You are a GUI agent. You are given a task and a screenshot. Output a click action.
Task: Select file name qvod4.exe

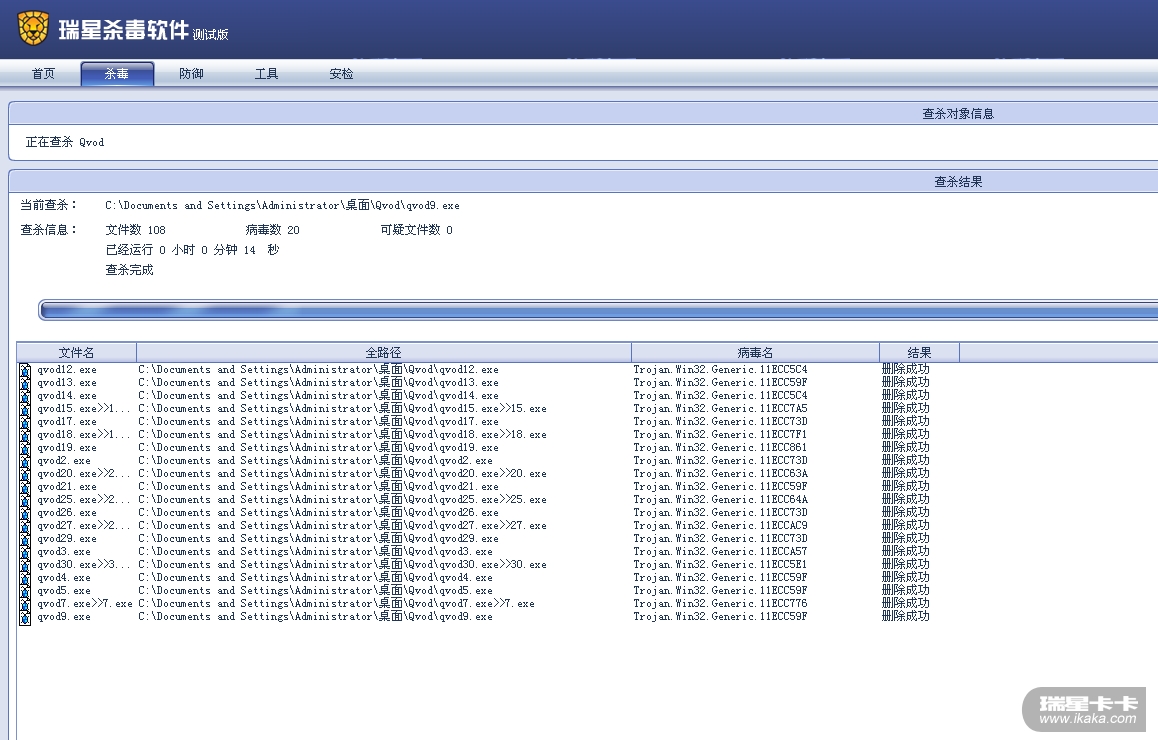(x=64, y=578)
